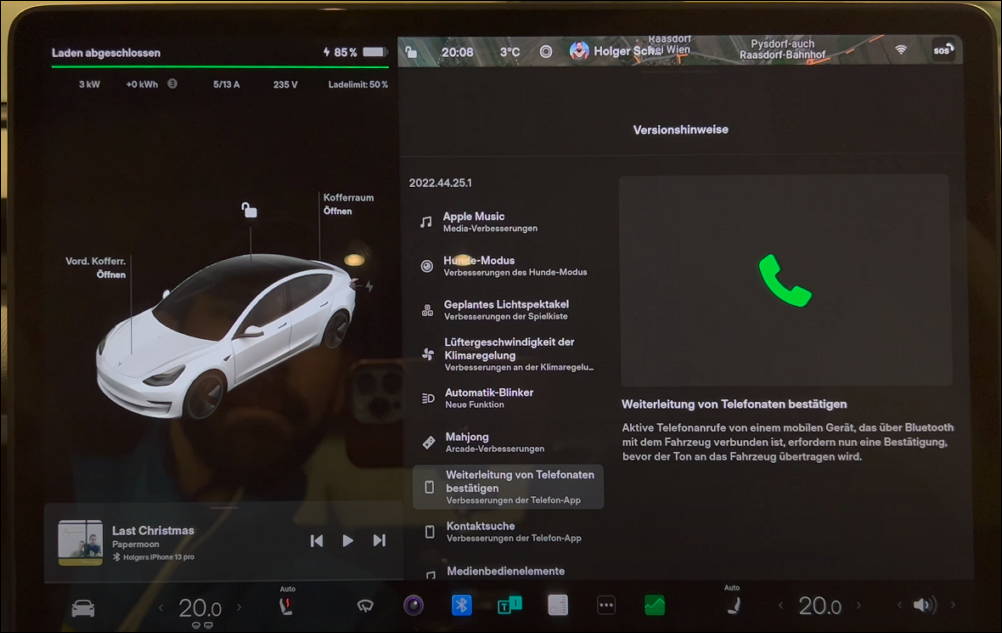The width and height of the screenshot is (1002, 633).
Task: Tap the fan icon beside Lüftergeschwindigkeit
Action: (x=428, y=355)
